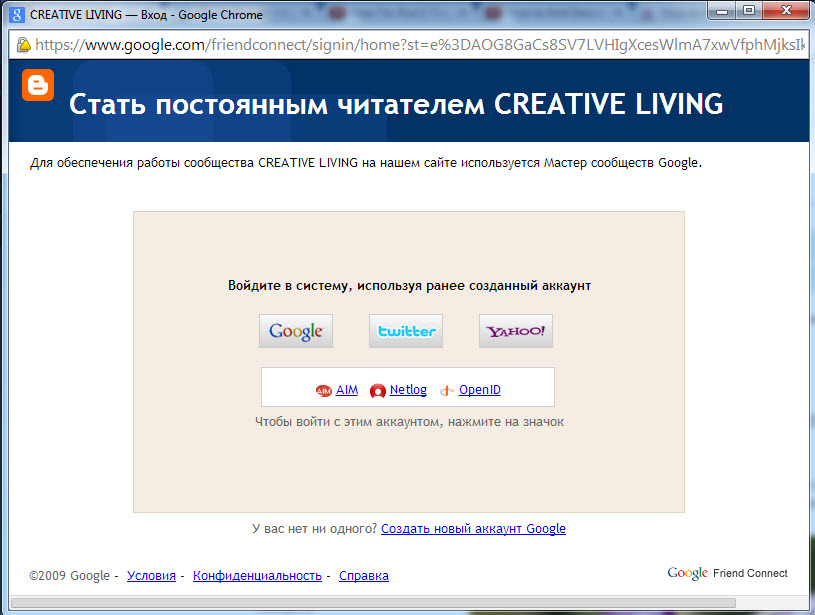Click the Google Friend Connect logo
This screenshot has height=615, width=815.
point(727,573)
